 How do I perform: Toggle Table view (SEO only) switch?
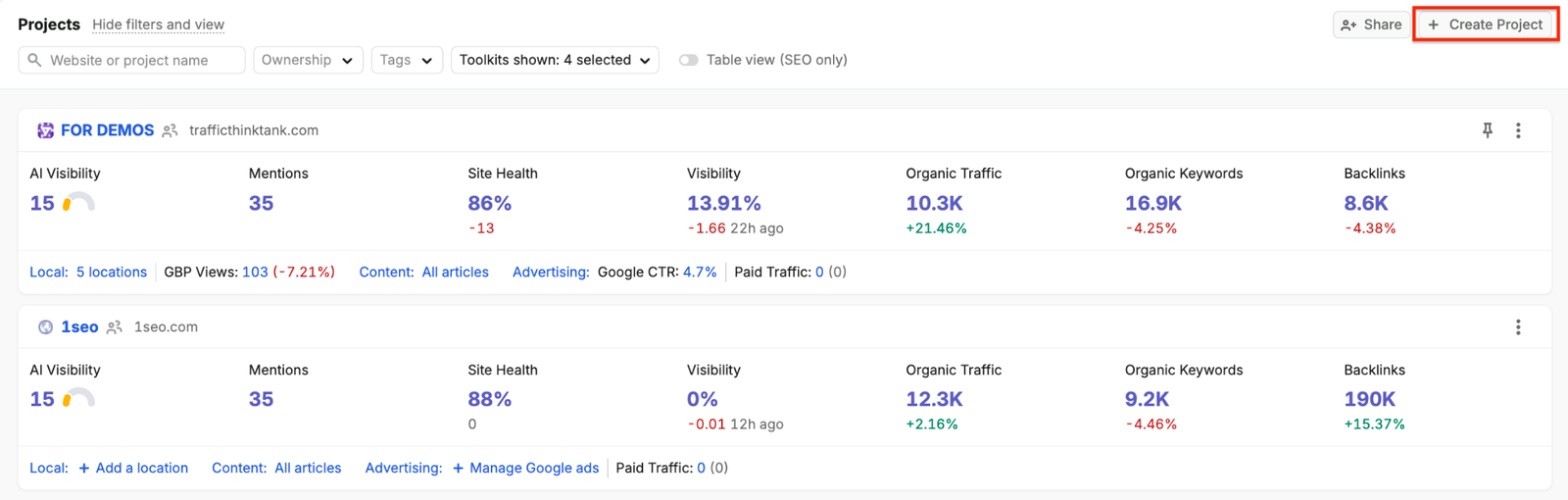[x=689, y=60]
